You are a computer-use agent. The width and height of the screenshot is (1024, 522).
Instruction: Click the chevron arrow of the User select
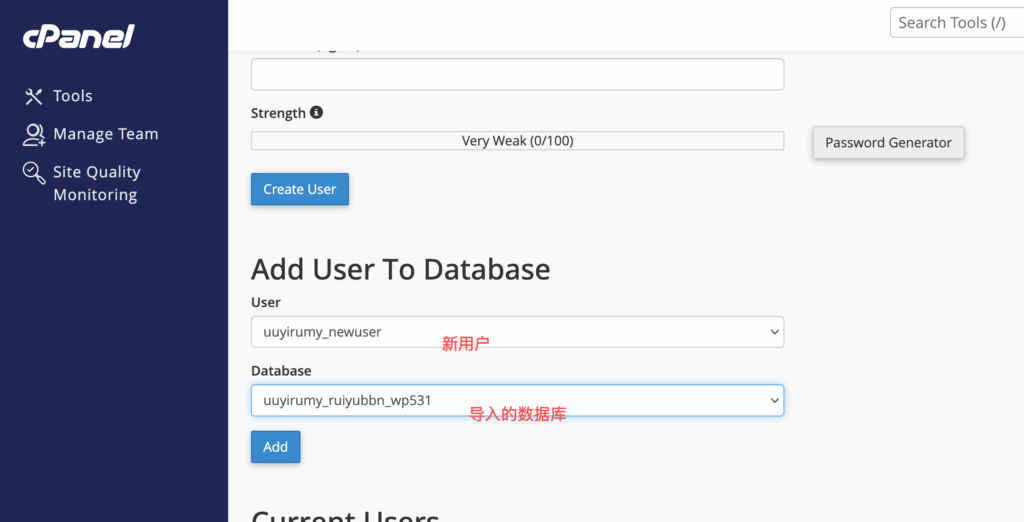coord(773,332)
